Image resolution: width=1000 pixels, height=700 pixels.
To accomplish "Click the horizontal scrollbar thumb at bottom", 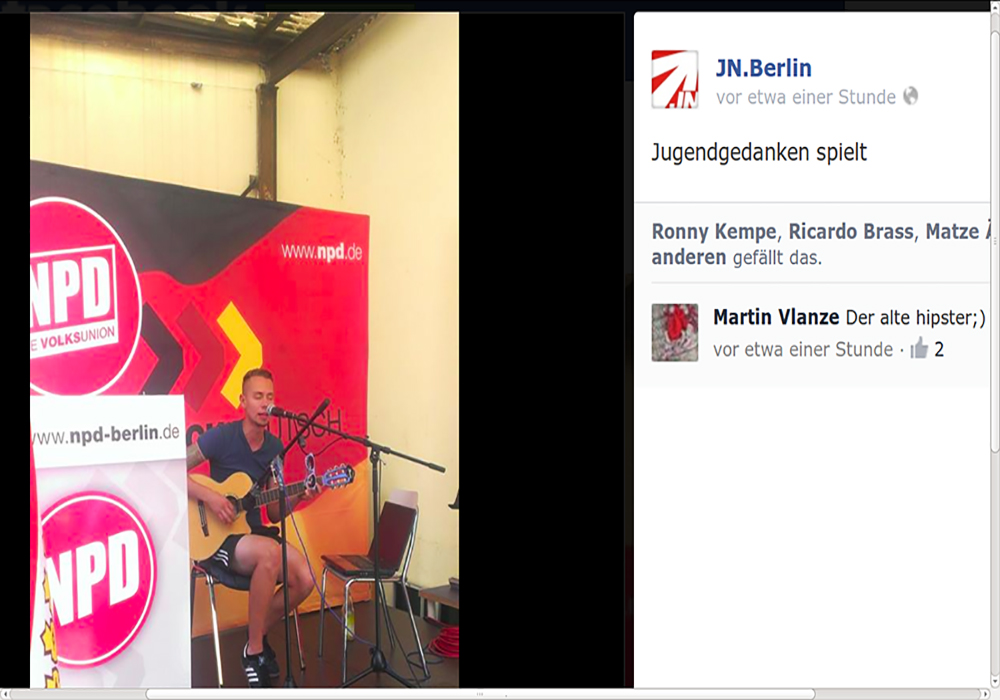I will pos(480,694).
